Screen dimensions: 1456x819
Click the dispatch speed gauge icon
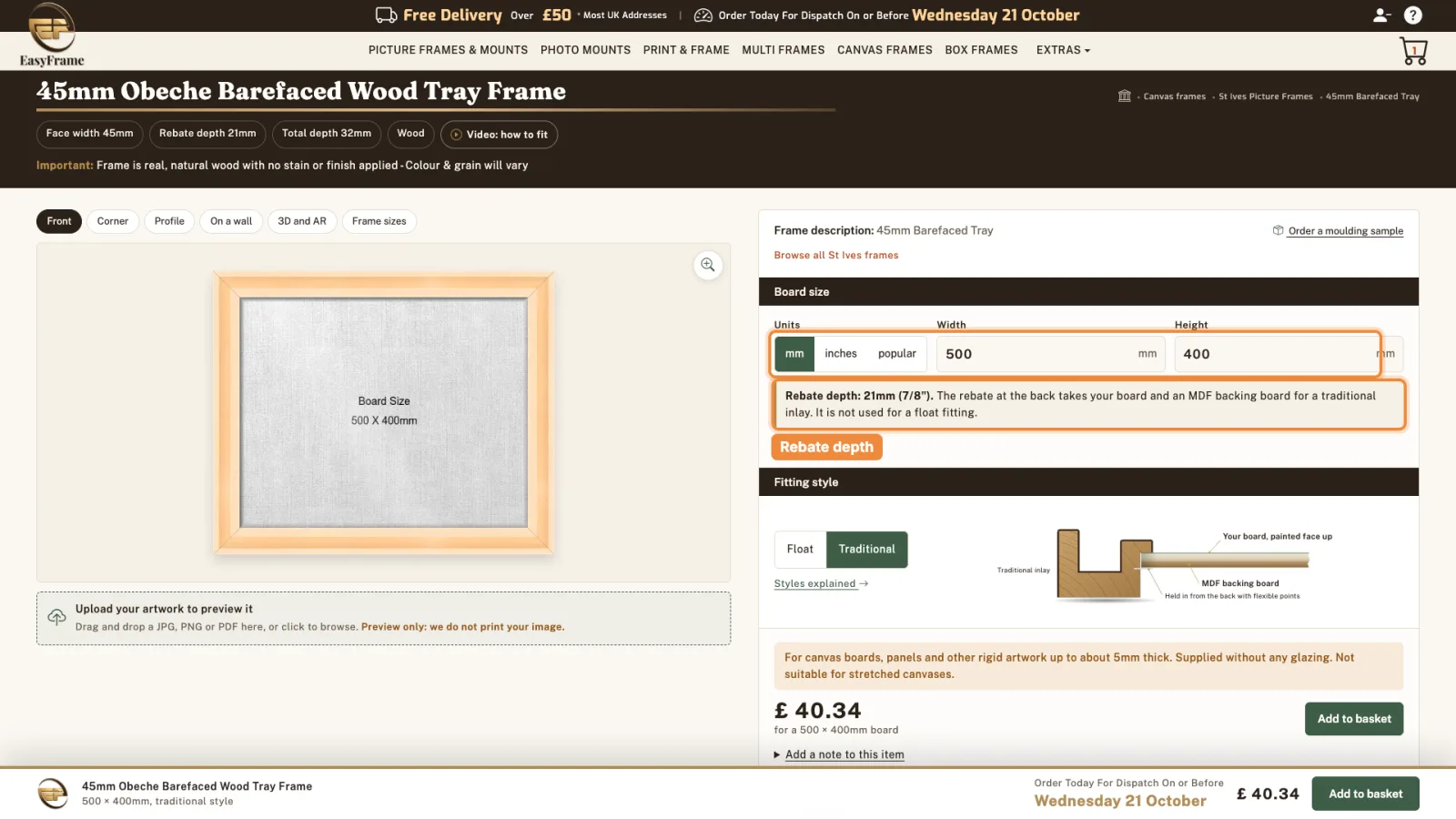(703, 15)
